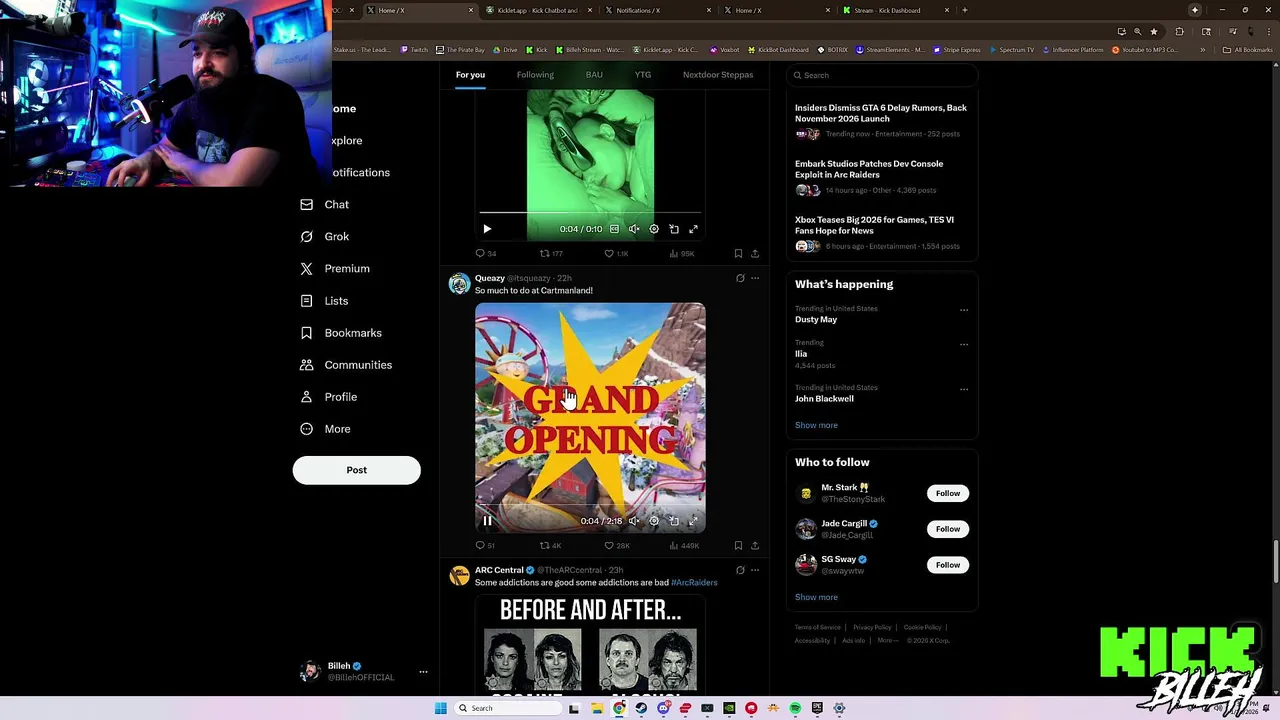Click the Post button
Screen dimensions: 1280x720
356,470
